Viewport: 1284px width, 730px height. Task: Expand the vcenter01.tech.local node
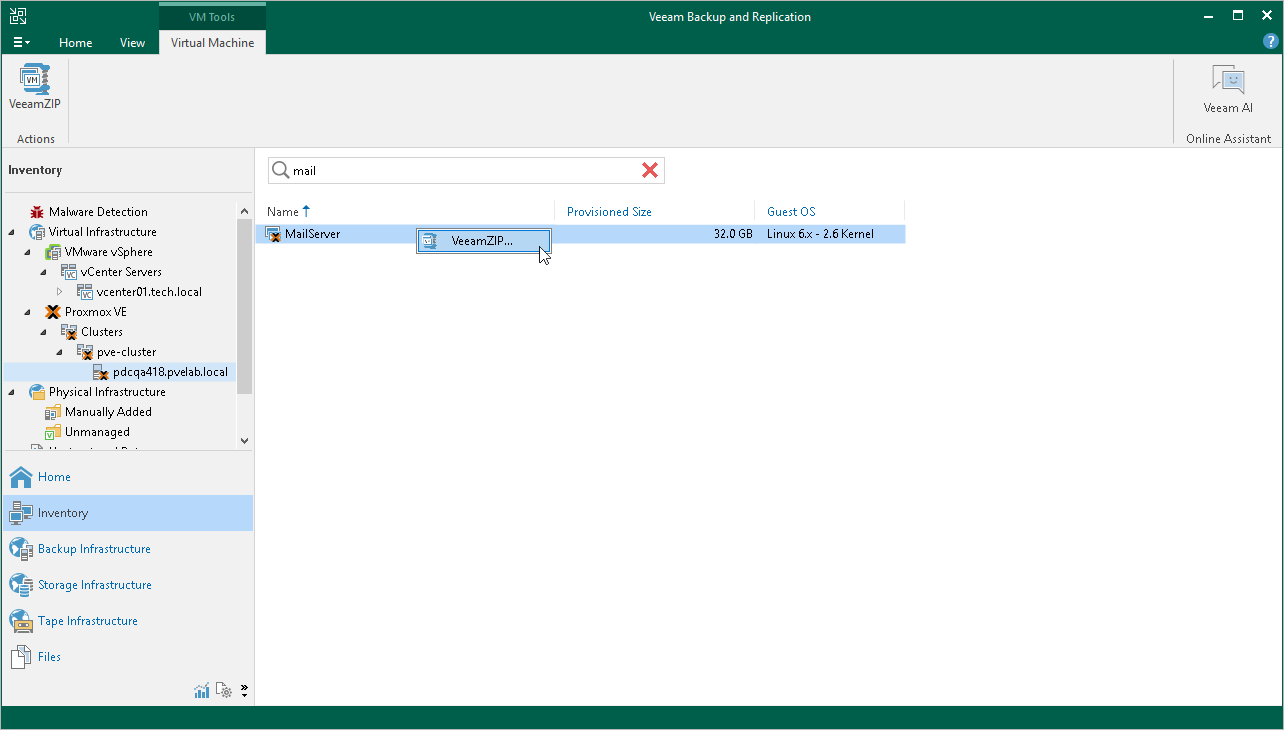[60, 292]
